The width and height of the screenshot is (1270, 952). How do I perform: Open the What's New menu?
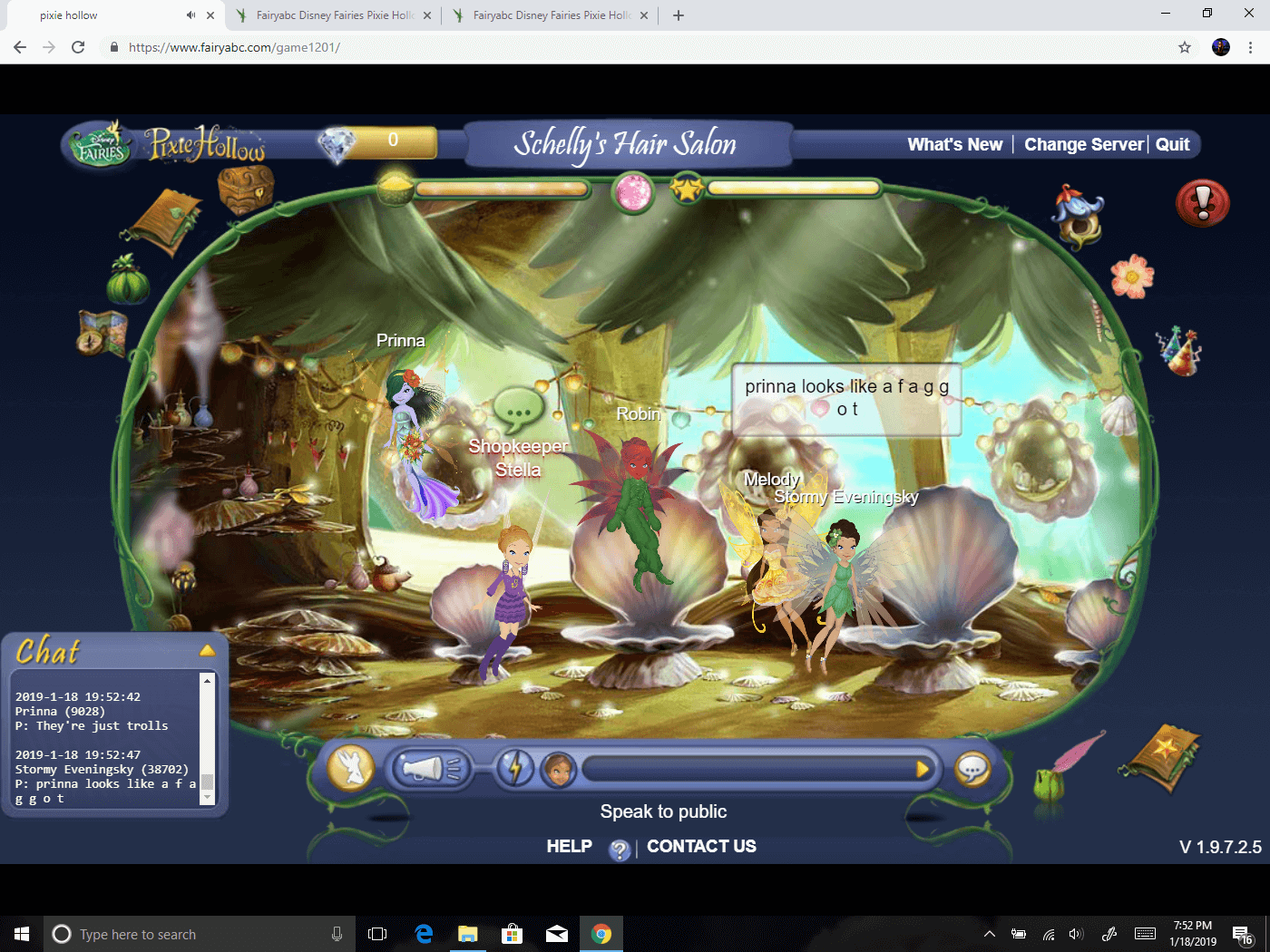tap(954, 143)
